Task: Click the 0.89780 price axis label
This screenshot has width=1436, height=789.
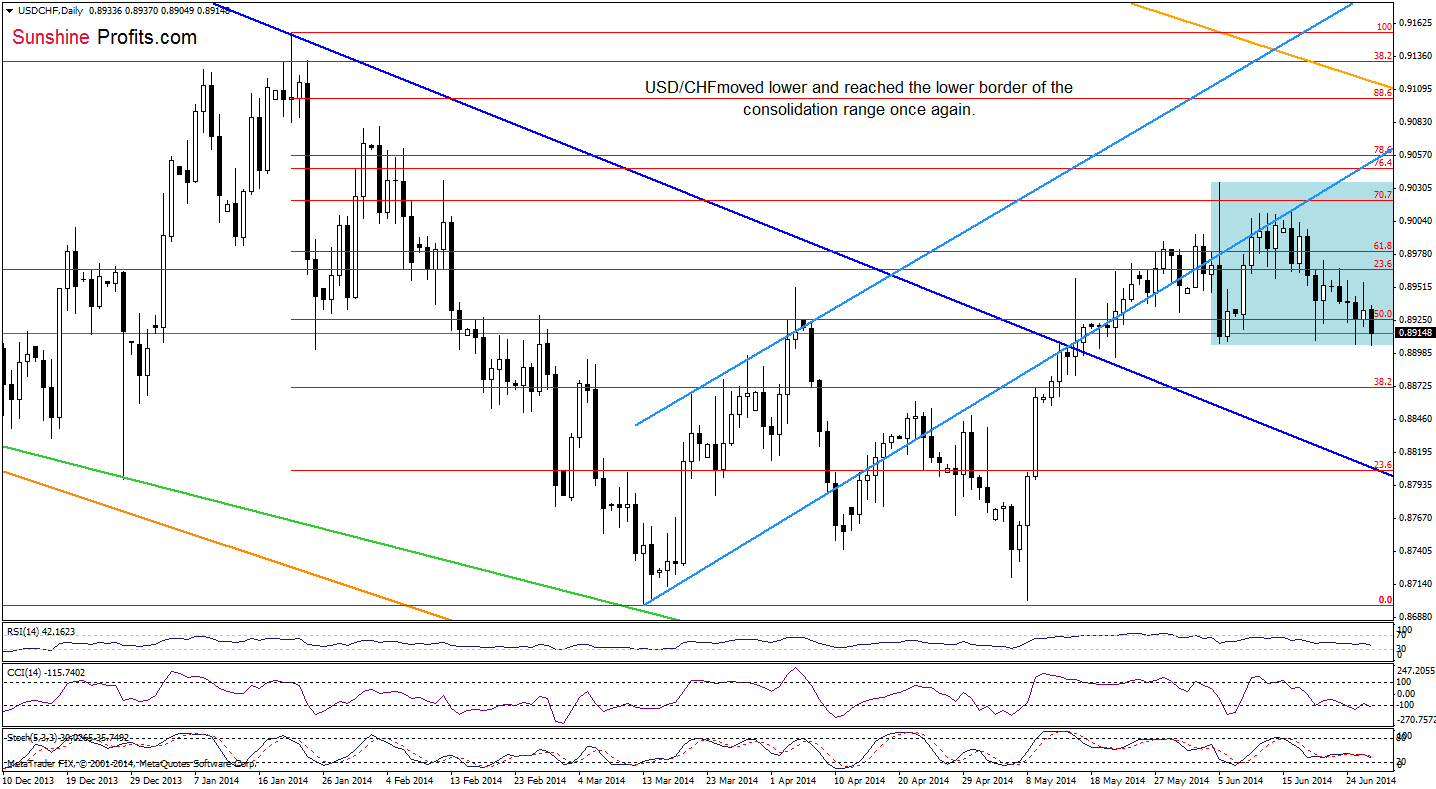Action: click(x=1415, y=254)
